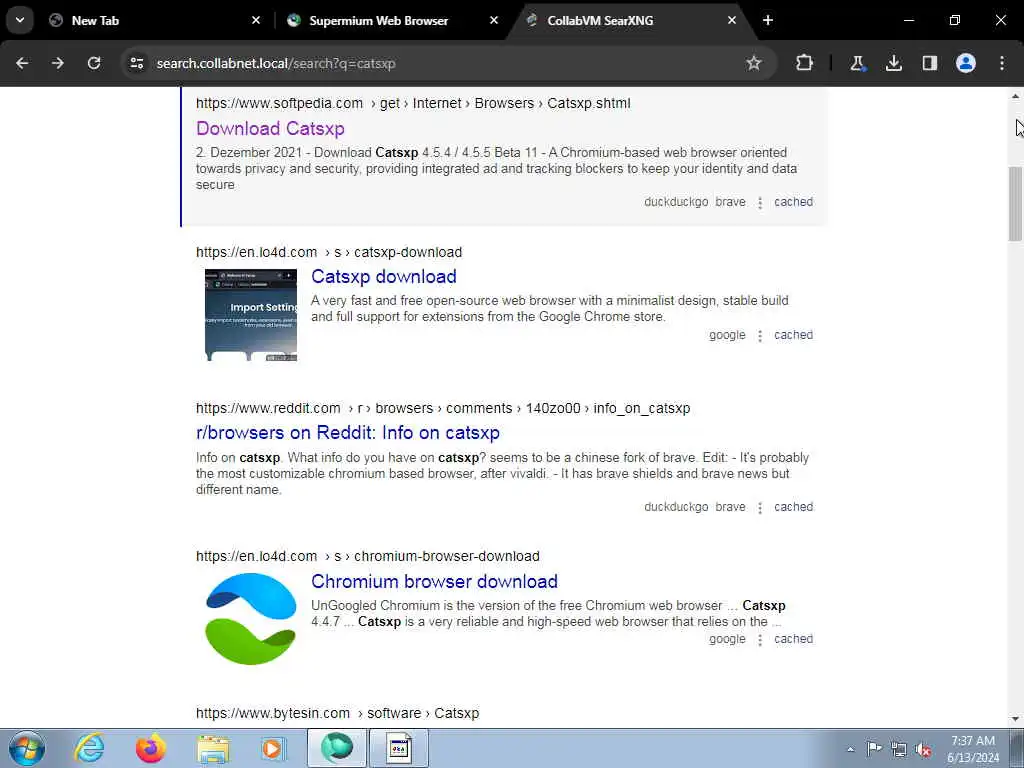The height and width of the screenshot is (768, 1024).
Task: Click the scrollbar down arrow
Action: [1015, 719]
